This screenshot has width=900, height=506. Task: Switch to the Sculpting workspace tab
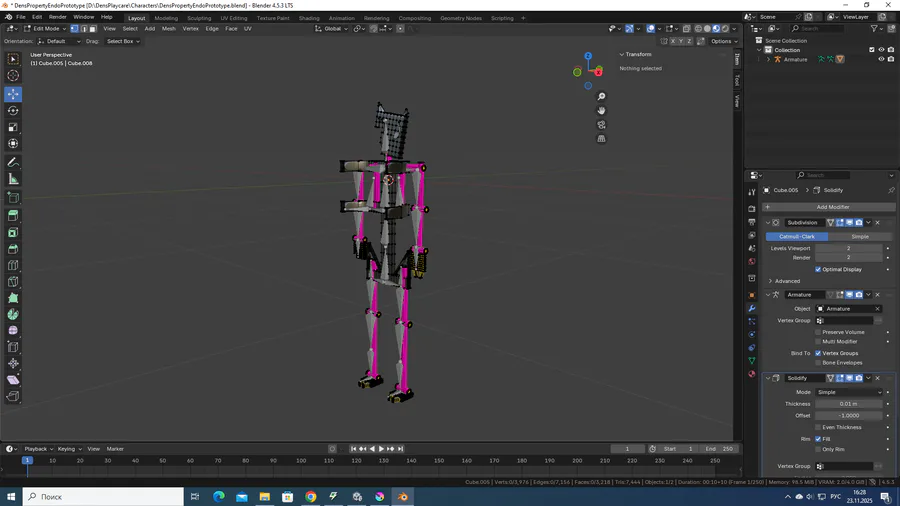pyautogui.click(x=199, y=18)
